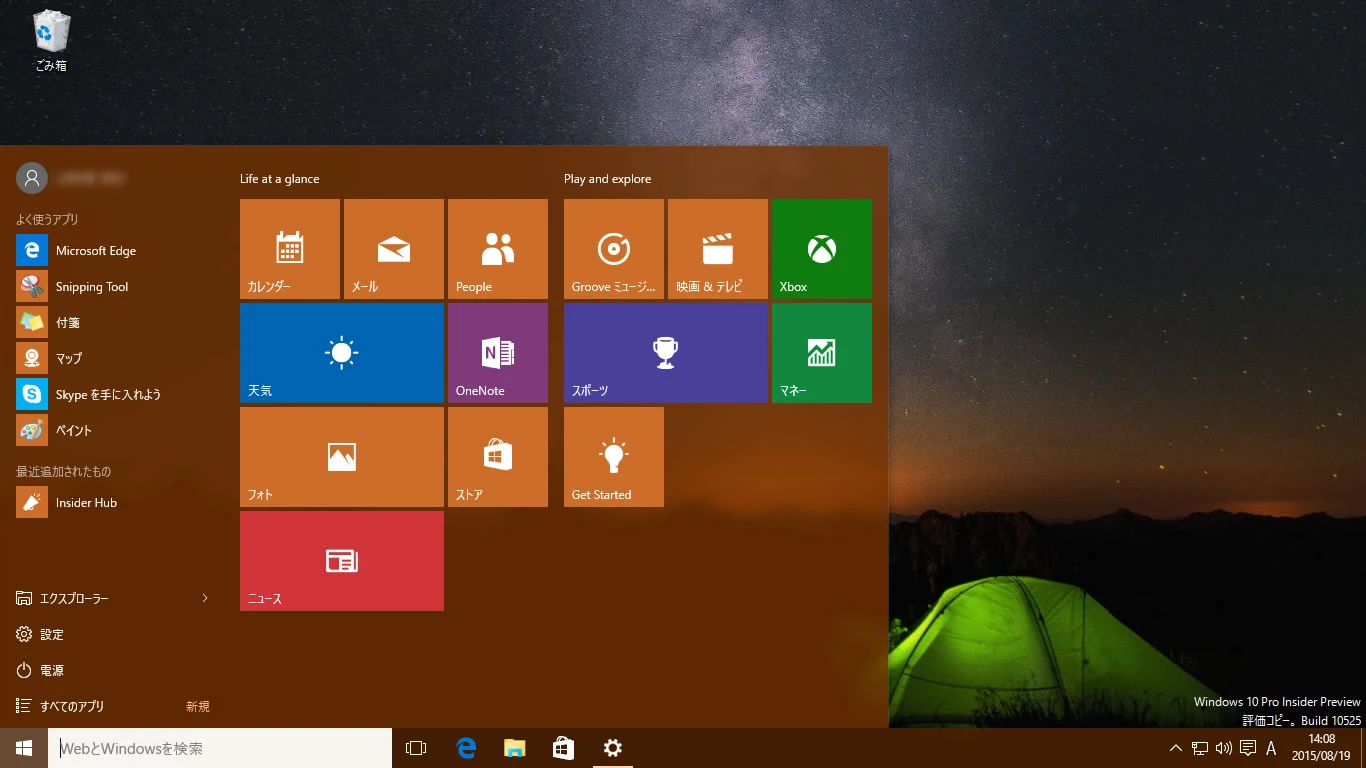1366x768 pixels.
Task: Click the IME 'A' input mode indicator
Action: [1271, 748]
